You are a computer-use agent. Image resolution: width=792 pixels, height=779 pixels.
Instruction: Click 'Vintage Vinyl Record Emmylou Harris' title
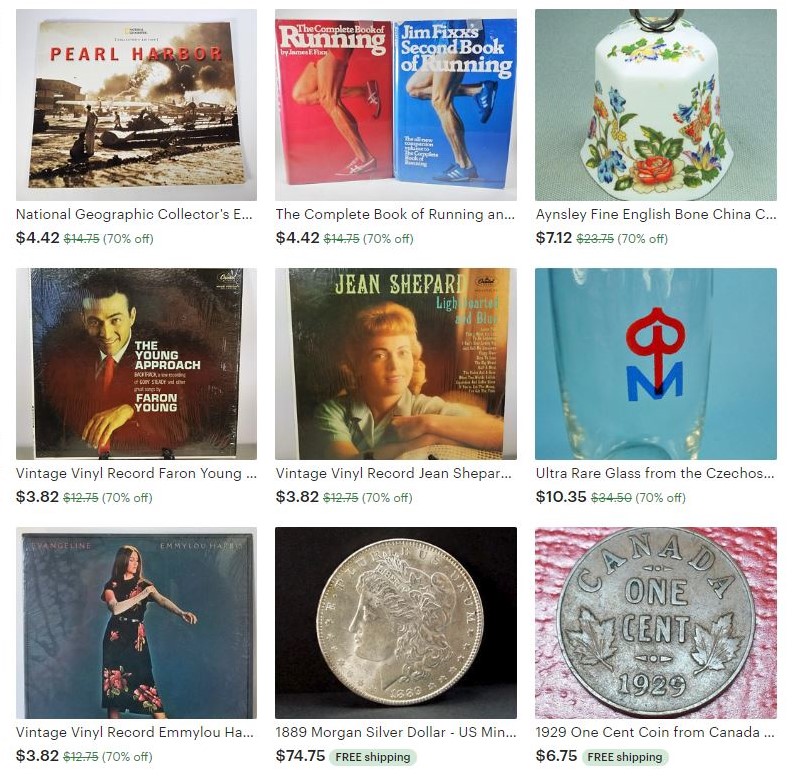click(x=135, y=733)
